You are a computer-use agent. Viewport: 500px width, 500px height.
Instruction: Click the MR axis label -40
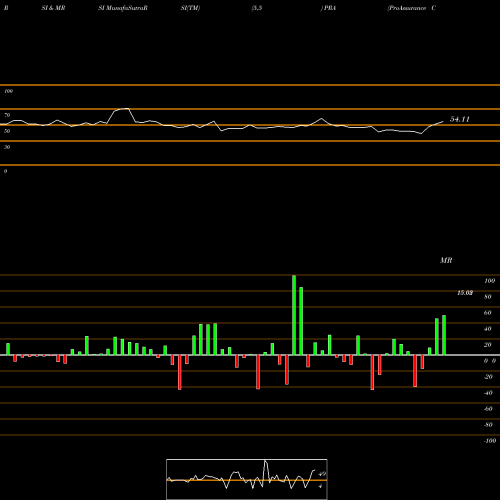pos(488,393)
